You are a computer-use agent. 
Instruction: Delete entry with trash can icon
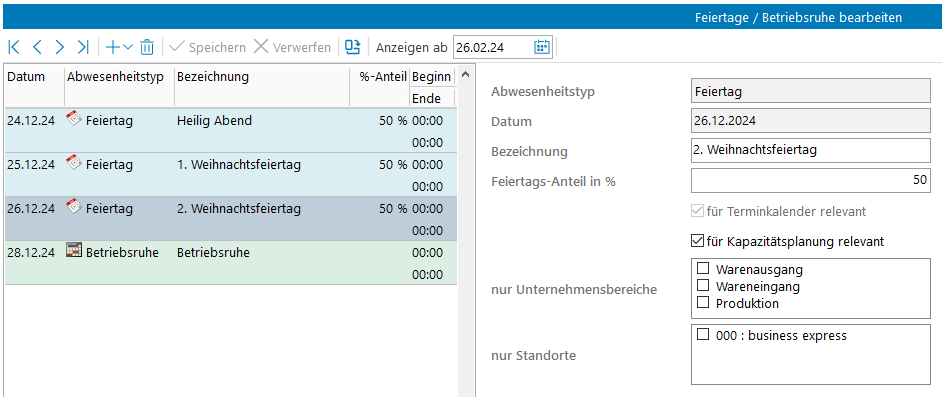147,47
